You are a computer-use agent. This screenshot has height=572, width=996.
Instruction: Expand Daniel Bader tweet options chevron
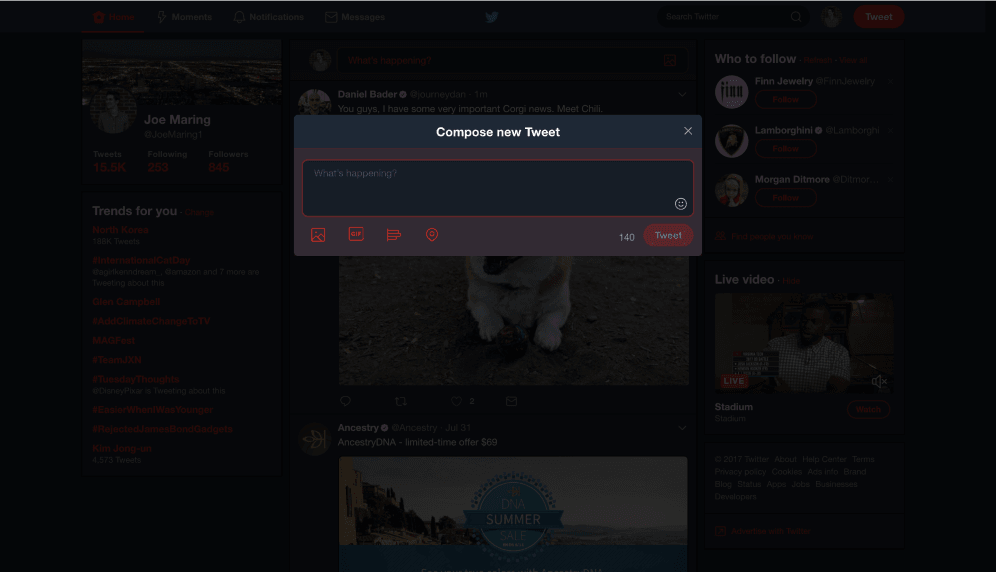click(x=682, y=95)
